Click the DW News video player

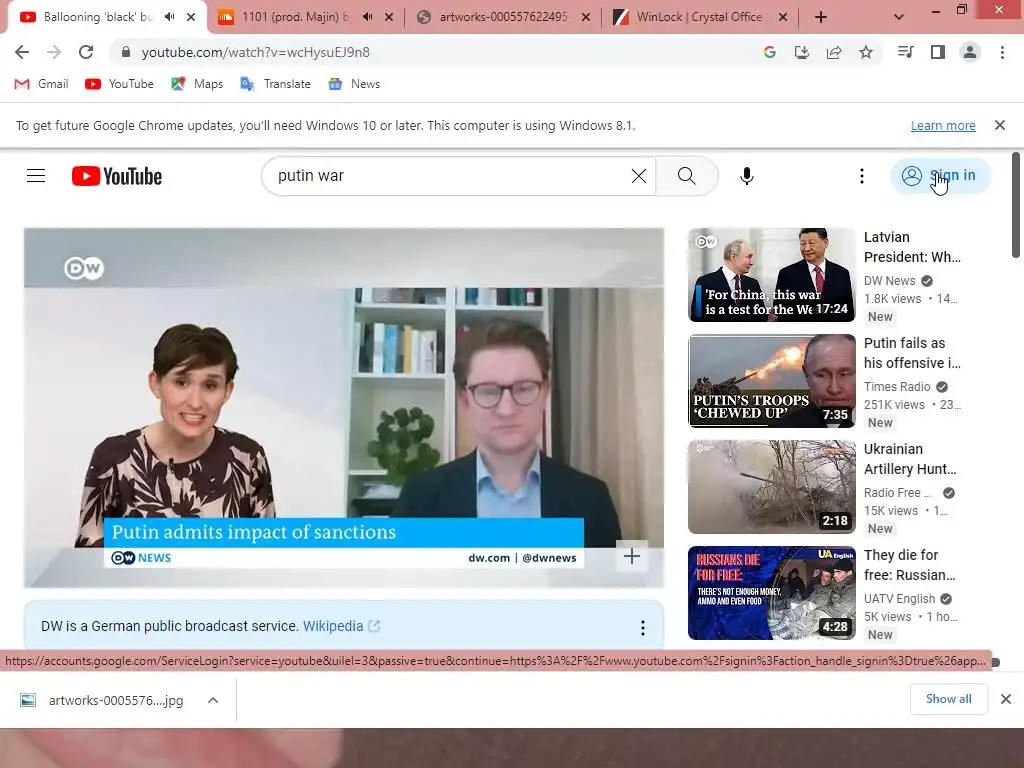344,408
